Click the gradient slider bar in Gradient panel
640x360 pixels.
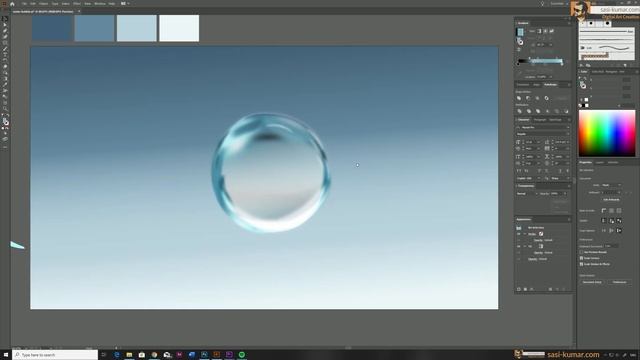pyautogui.click(x=541, y=61)
